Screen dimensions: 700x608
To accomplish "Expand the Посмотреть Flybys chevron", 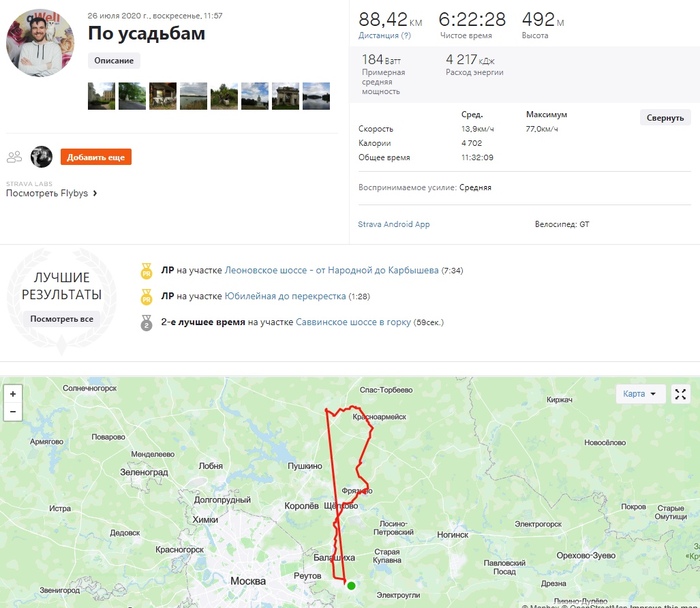I will 95,193.
